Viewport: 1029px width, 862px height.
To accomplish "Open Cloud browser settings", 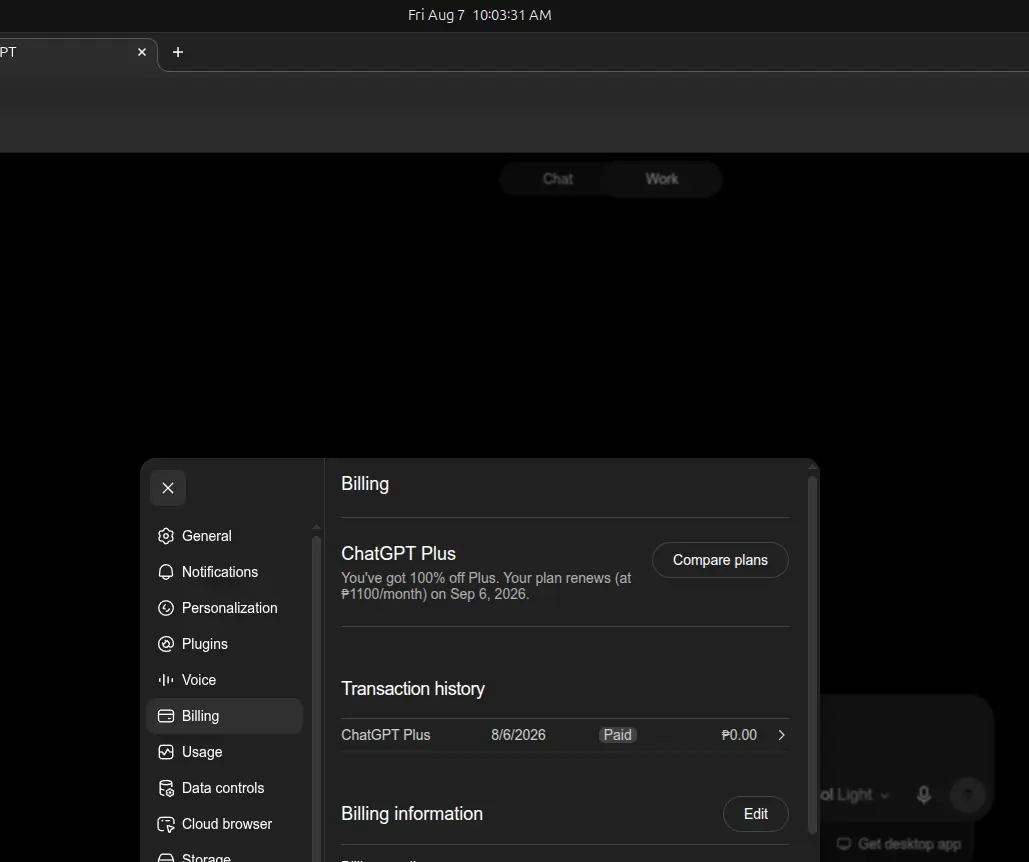I will point(224,825).
